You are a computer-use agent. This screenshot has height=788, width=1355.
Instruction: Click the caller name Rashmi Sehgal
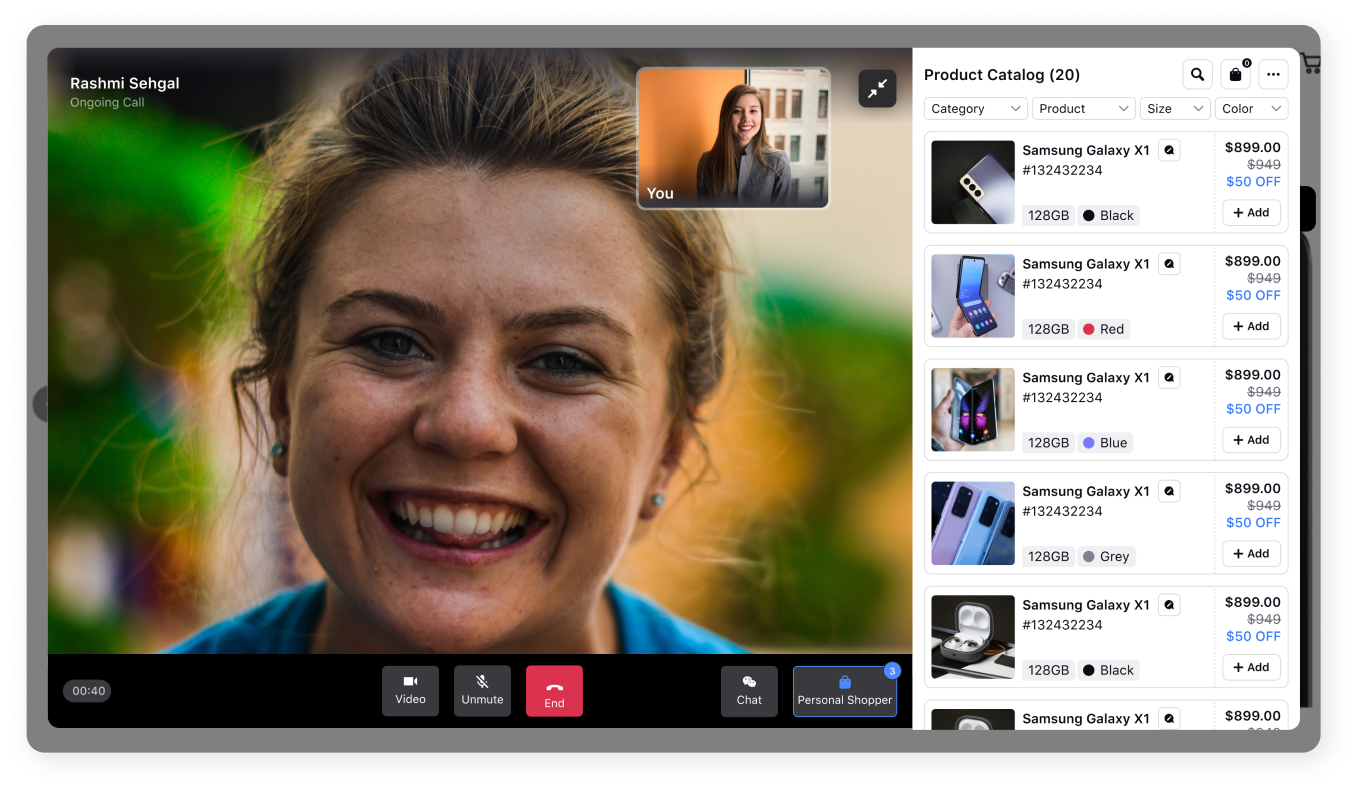pos(125,84)
